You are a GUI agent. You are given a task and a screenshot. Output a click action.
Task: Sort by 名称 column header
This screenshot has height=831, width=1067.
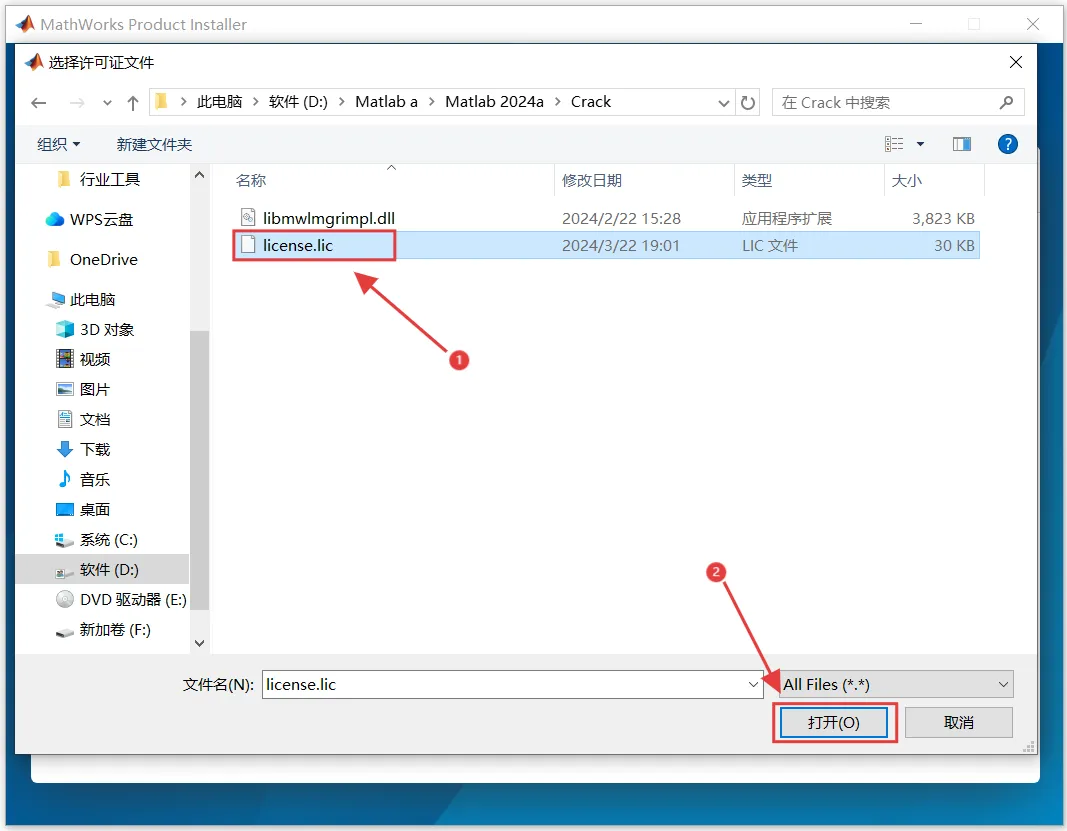click(x=251, y=180)
